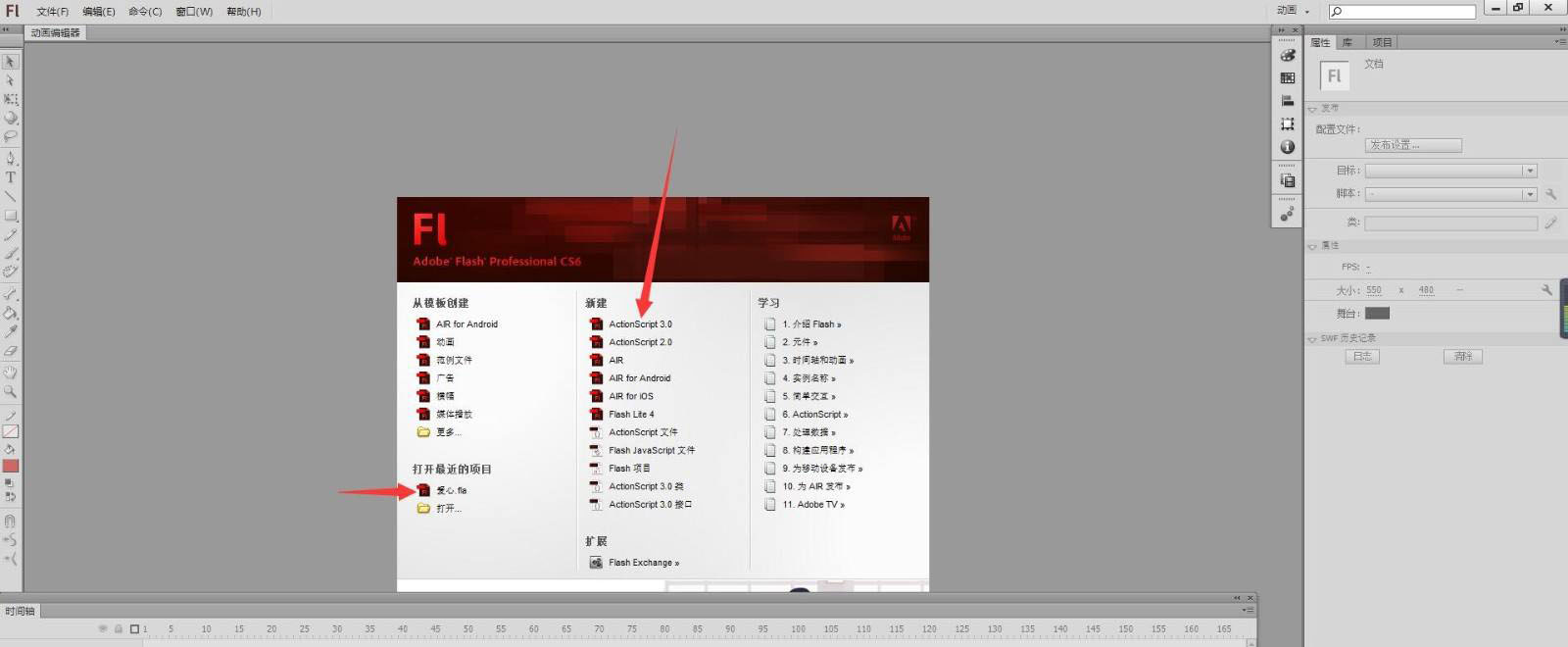This screenshot has width=1568, height=647.
Task: Select the Line tool
Action: click(x=10, y=196)
